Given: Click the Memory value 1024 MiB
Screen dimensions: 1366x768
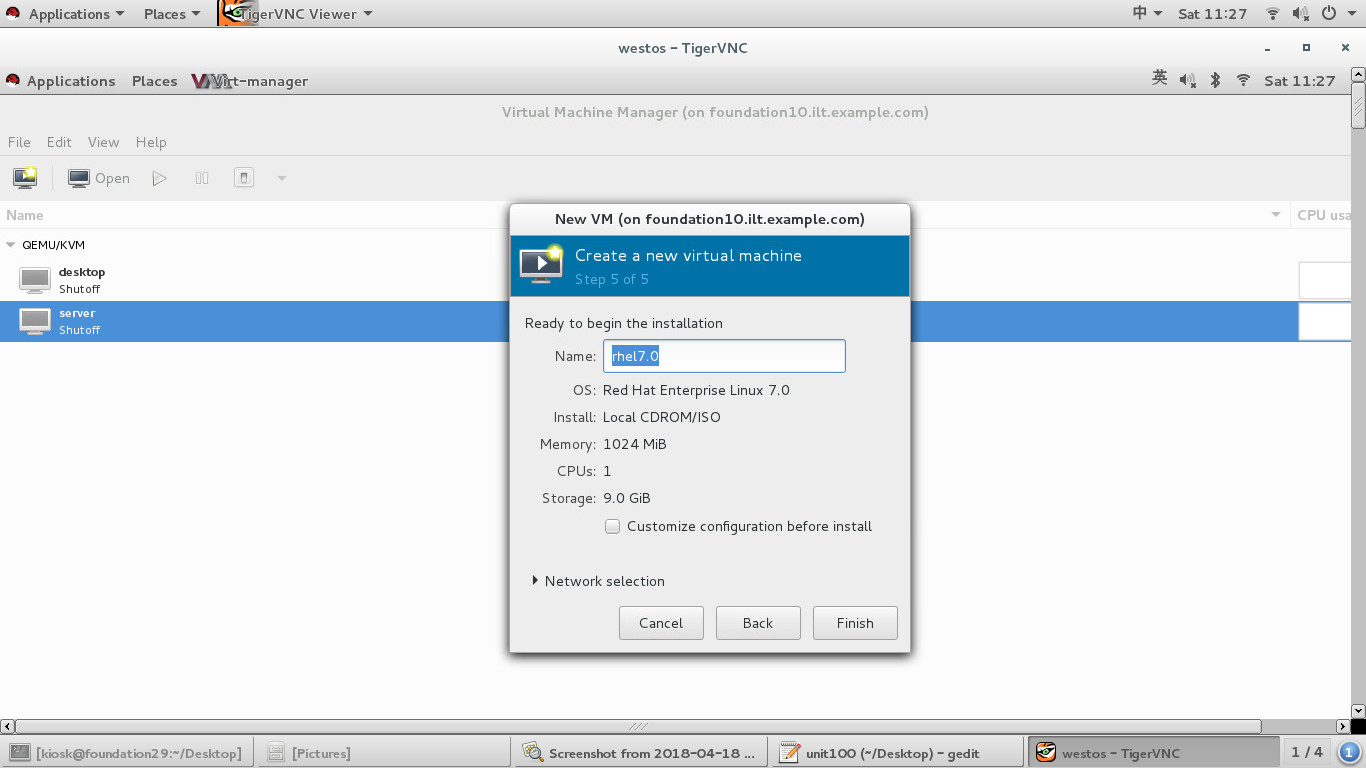Looking at the screenshot, I should pyautogui.click(x=635, y=444).
